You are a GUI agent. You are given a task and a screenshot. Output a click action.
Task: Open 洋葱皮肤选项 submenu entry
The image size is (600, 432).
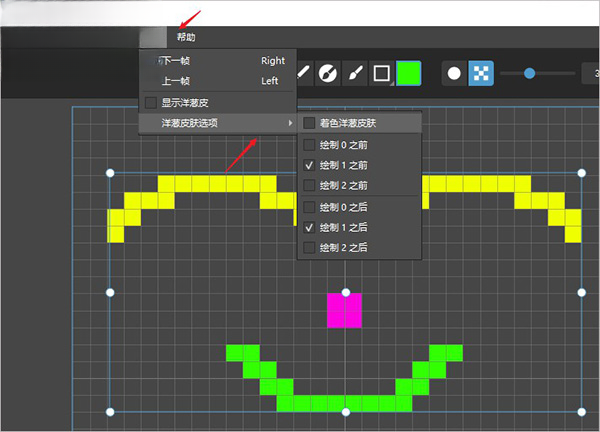[218, 123]
